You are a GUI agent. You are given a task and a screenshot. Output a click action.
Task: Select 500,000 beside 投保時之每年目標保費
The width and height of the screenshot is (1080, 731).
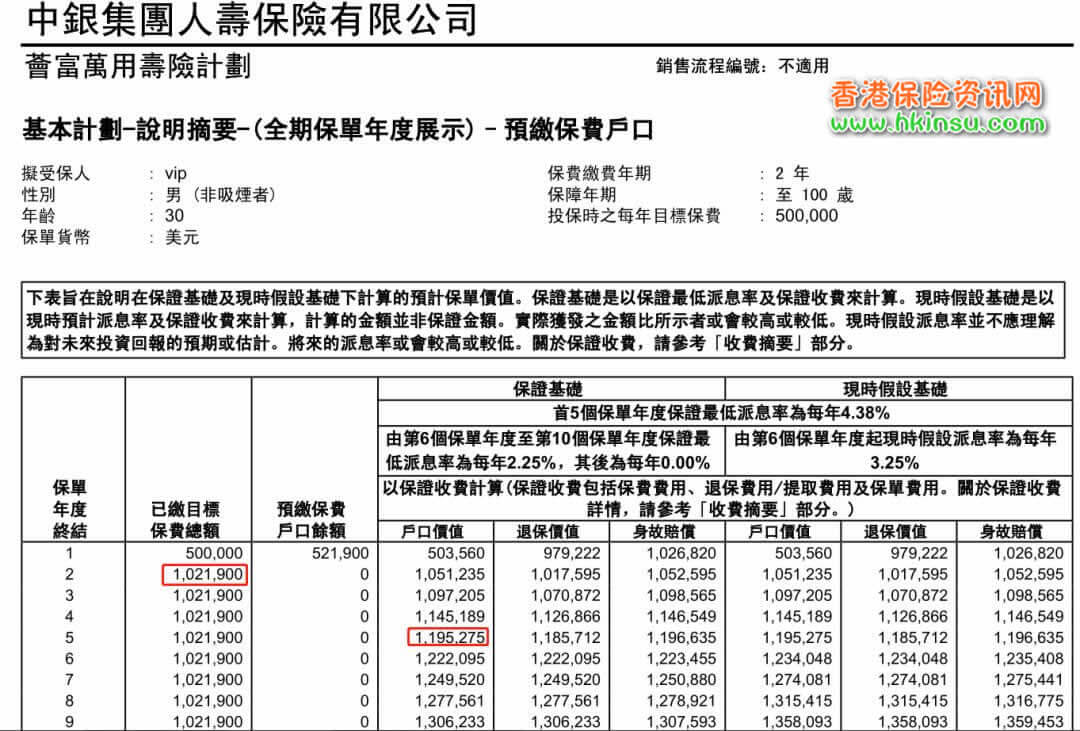[x=807, y=216]
